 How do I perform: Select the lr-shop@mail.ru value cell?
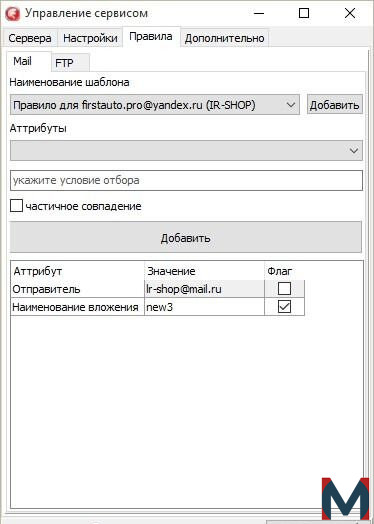coord(204,289)
